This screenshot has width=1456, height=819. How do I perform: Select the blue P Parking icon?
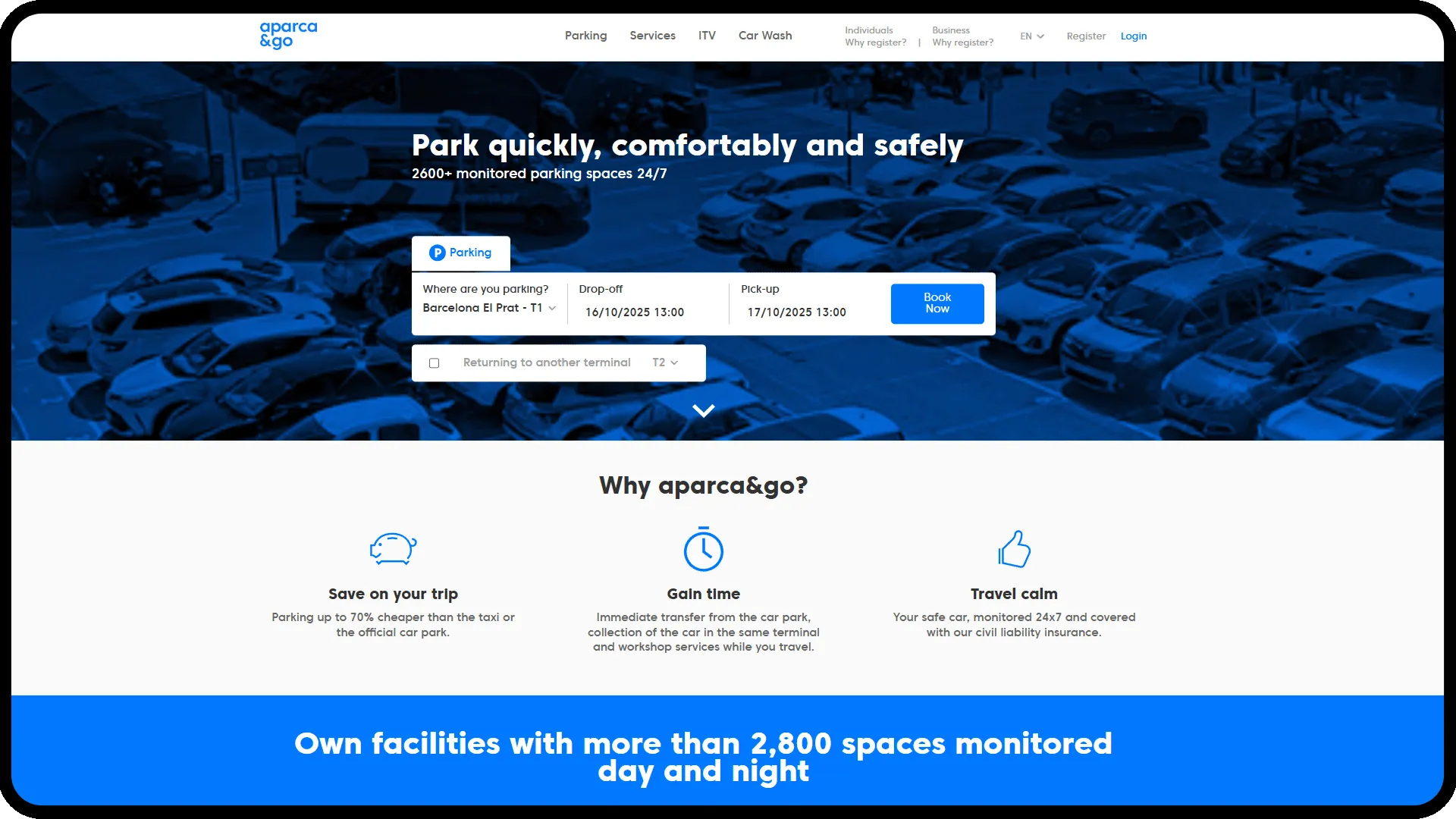pos(438,253)
